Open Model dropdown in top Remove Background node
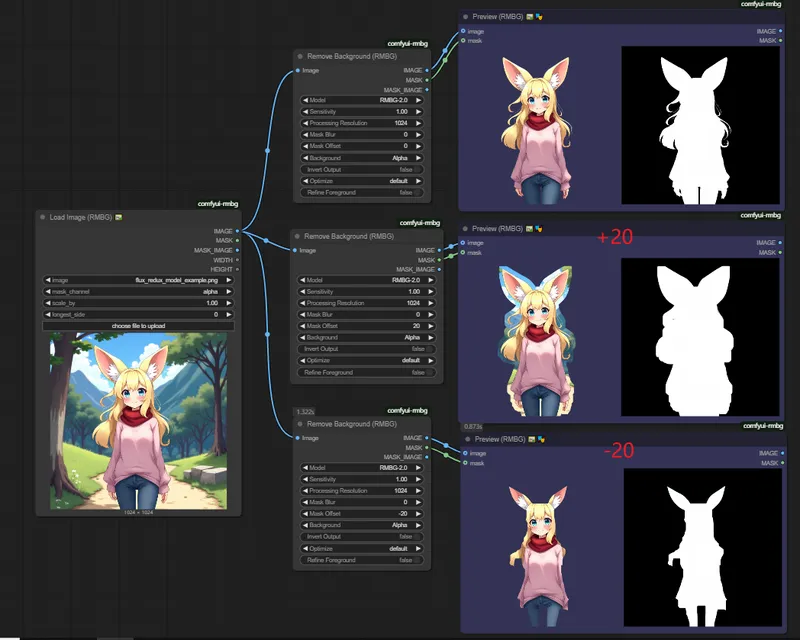800x640 pixels. pos(362,100)
